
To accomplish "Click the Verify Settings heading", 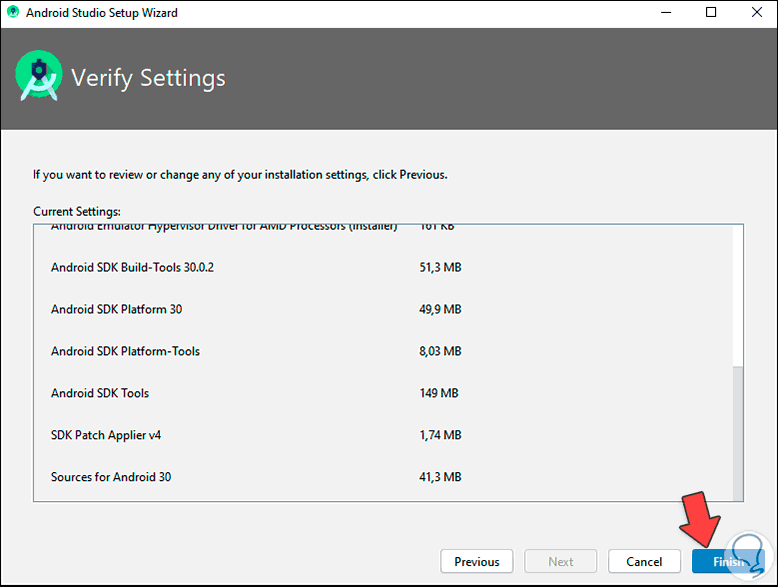I will pyautogui.click(x=148, y=78).
